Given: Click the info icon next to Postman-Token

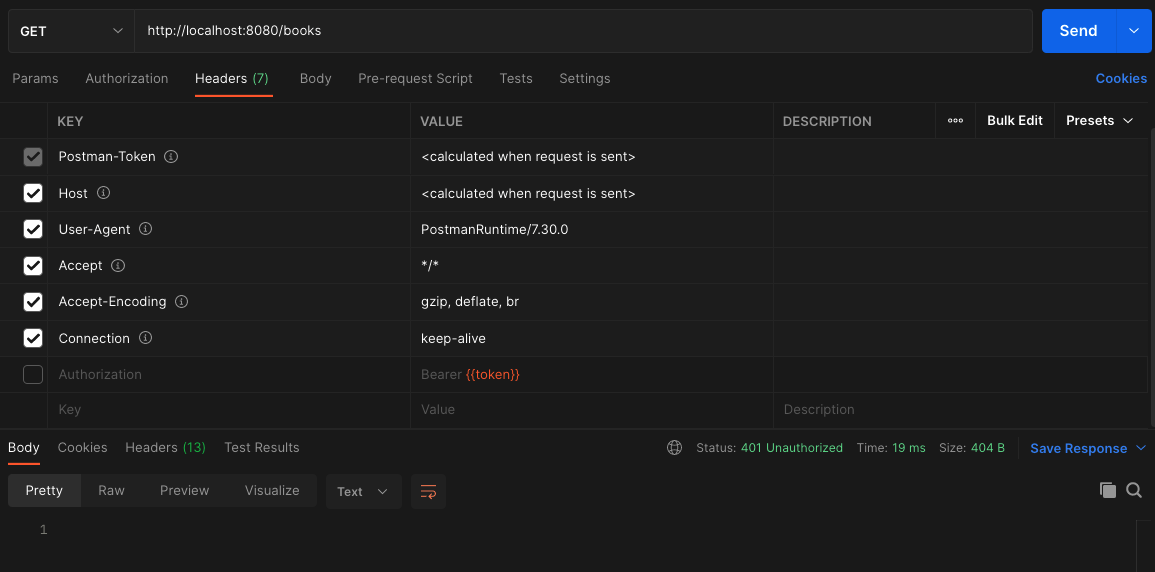Looking at the screenshot, I should (171, 157).
